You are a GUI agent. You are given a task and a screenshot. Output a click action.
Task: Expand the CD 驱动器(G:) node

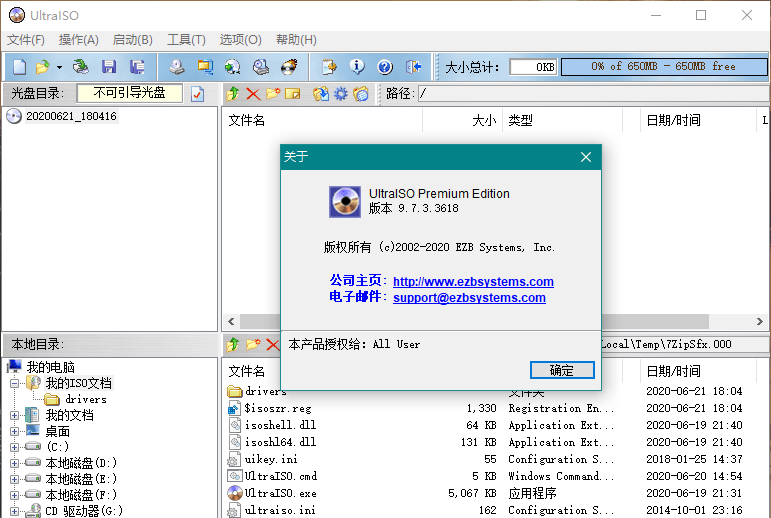(15, 511)
